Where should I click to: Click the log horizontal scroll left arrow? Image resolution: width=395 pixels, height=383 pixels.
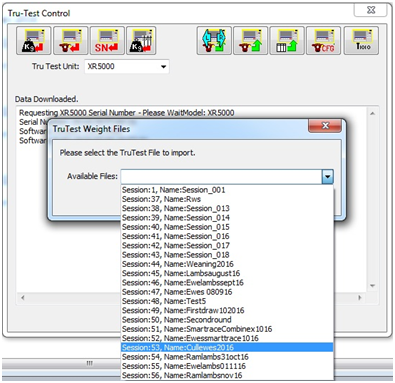pyautogui.click(x=23, y=297)
